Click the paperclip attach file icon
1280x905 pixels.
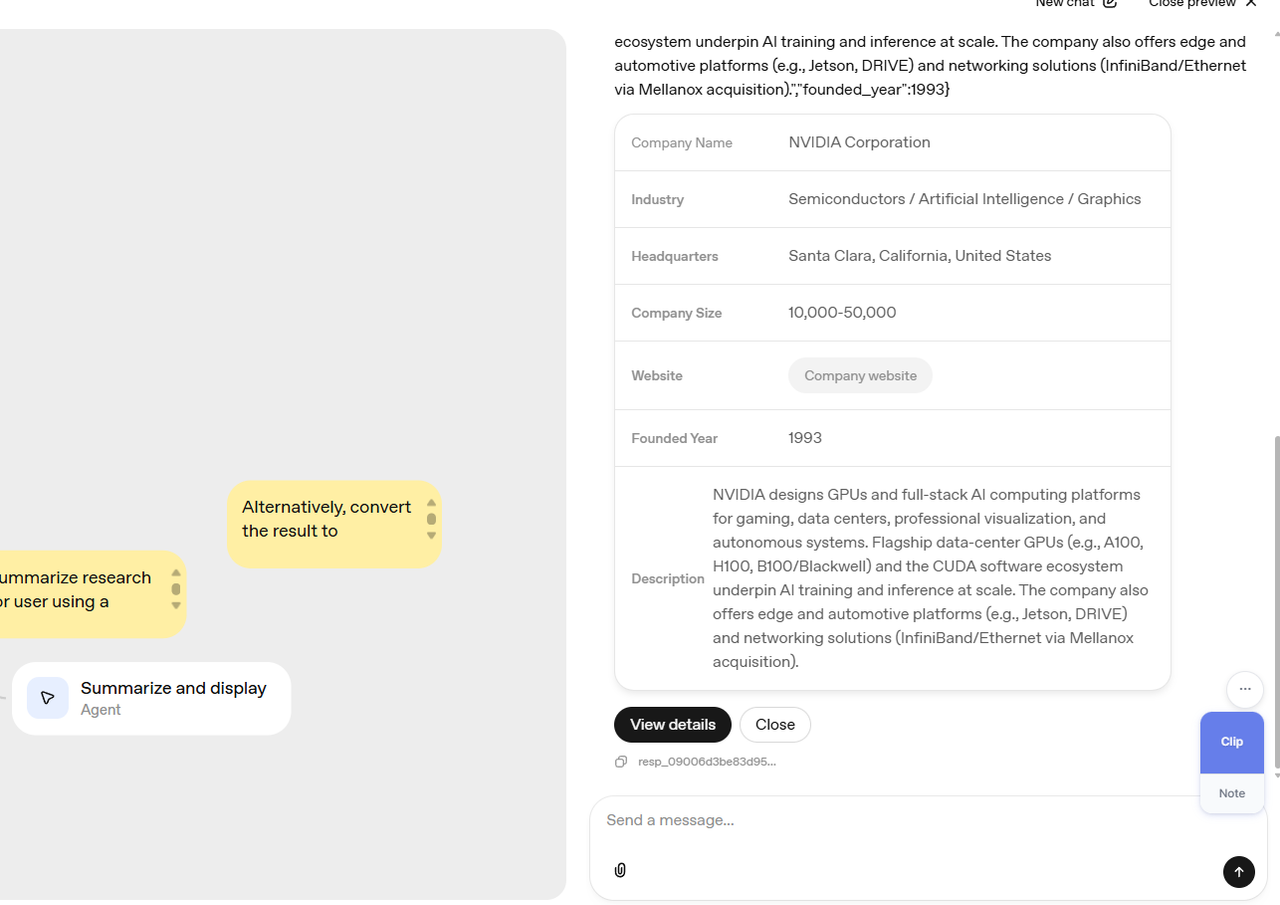pyautogui.click(x=620, y=870)
